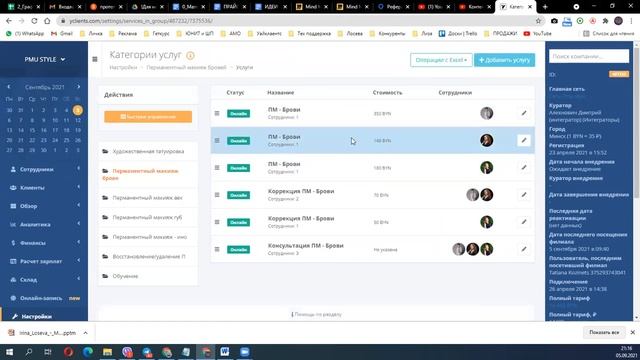
Task: Select Перманентный макияж век category
Action: (x=148, y=198)
